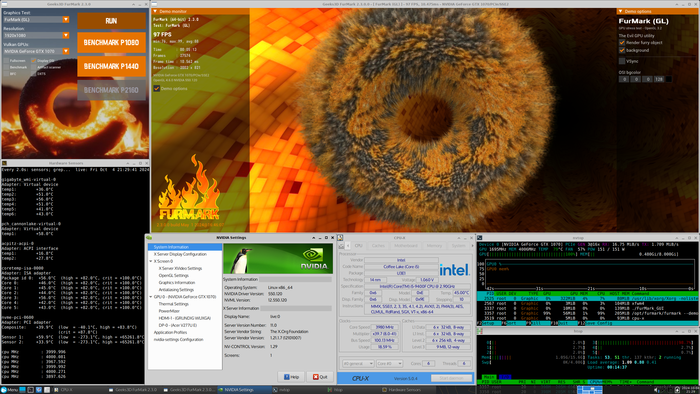Select OpenGL Settings in NVIDIA tree

tap(174, 275)
